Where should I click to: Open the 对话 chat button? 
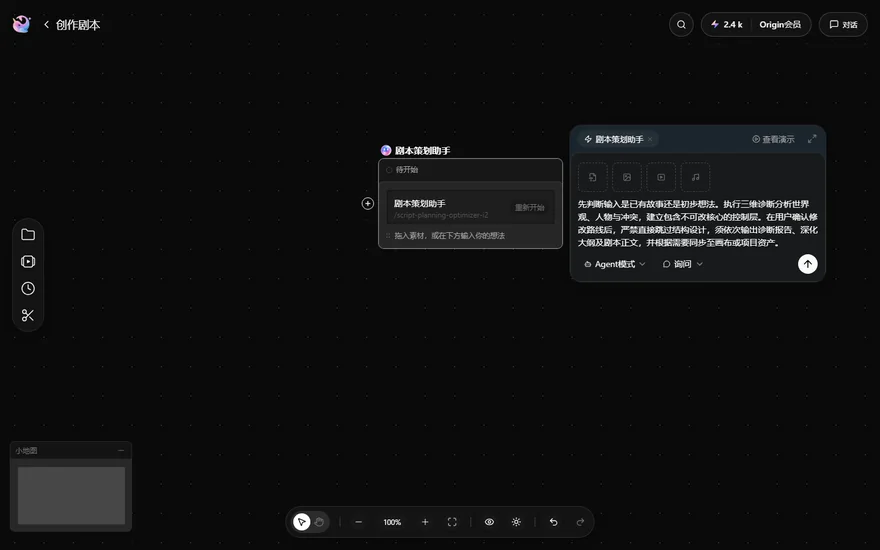(x=843, y=25)
